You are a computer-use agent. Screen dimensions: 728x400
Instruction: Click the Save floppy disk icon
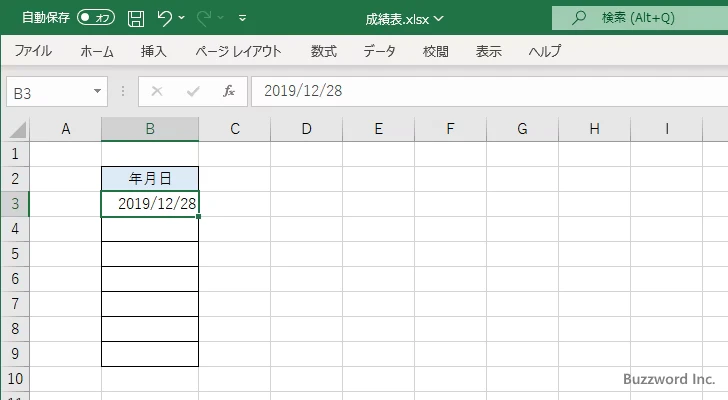point(136,18)
